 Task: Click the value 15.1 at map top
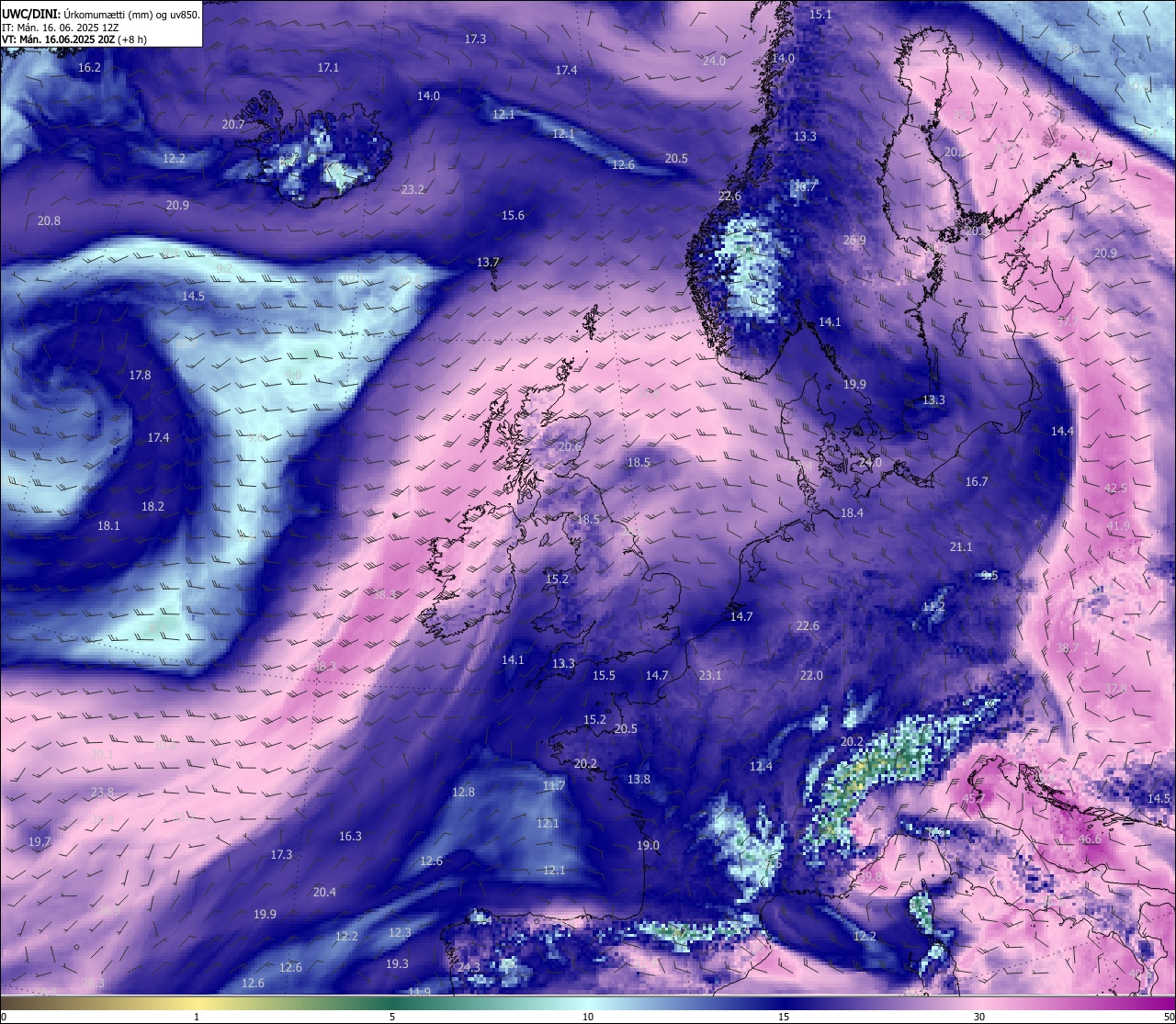coord(820,15)
